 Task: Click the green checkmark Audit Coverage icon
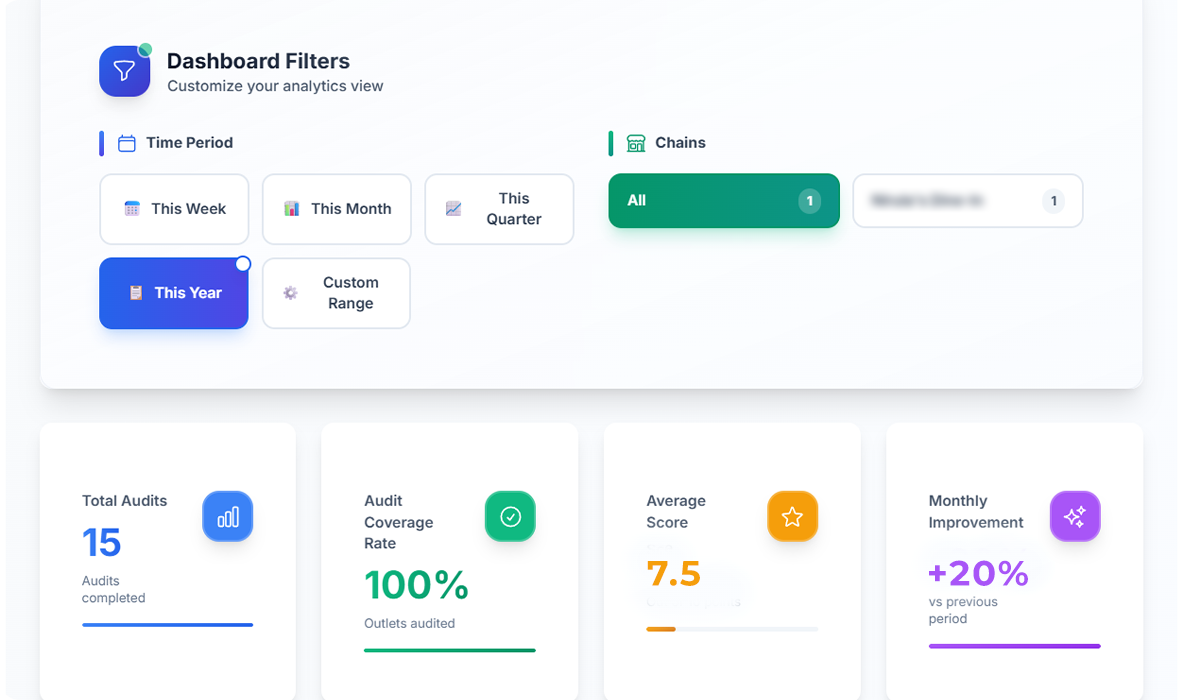coord(510,516)
